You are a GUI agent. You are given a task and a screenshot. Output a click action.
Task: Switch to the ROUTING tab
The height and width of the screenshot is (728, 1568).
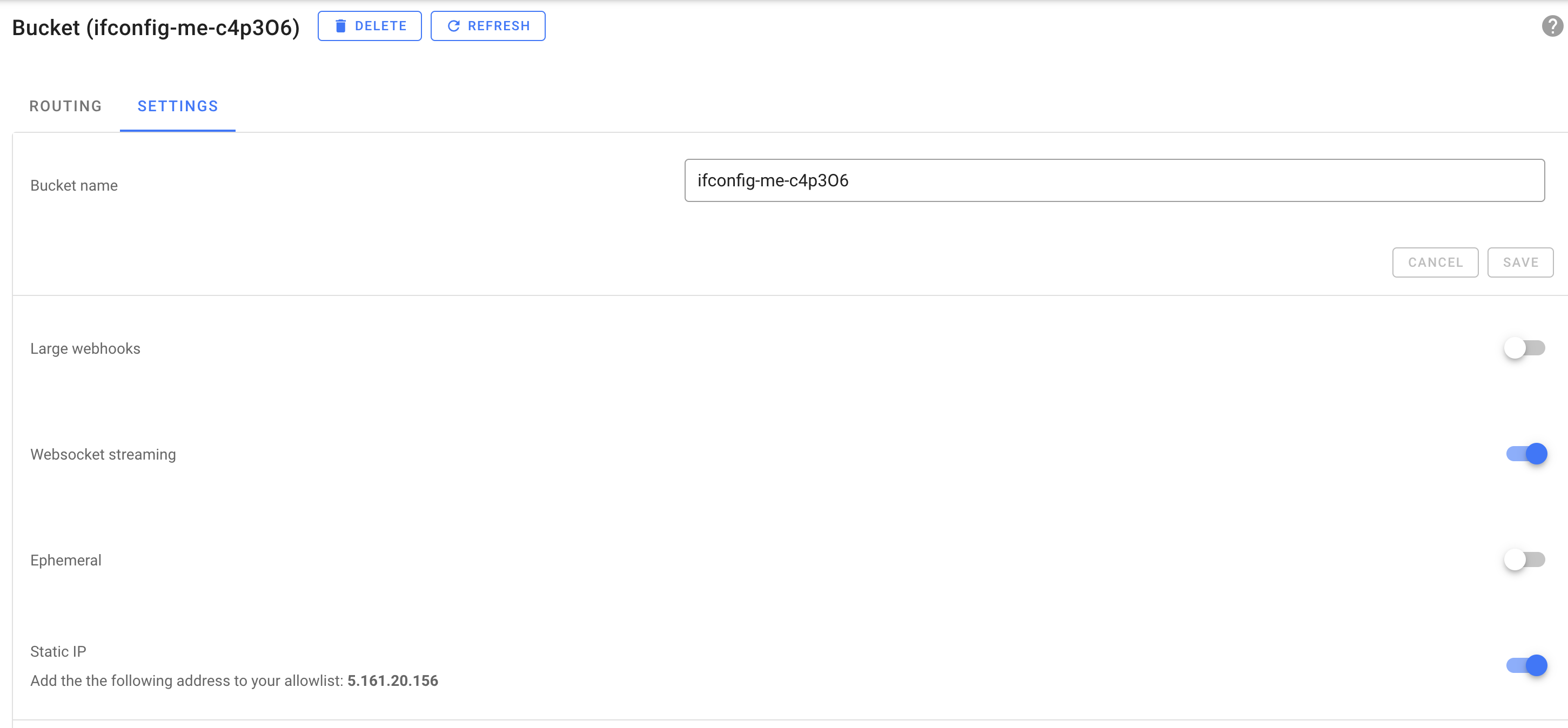(65, 106)
